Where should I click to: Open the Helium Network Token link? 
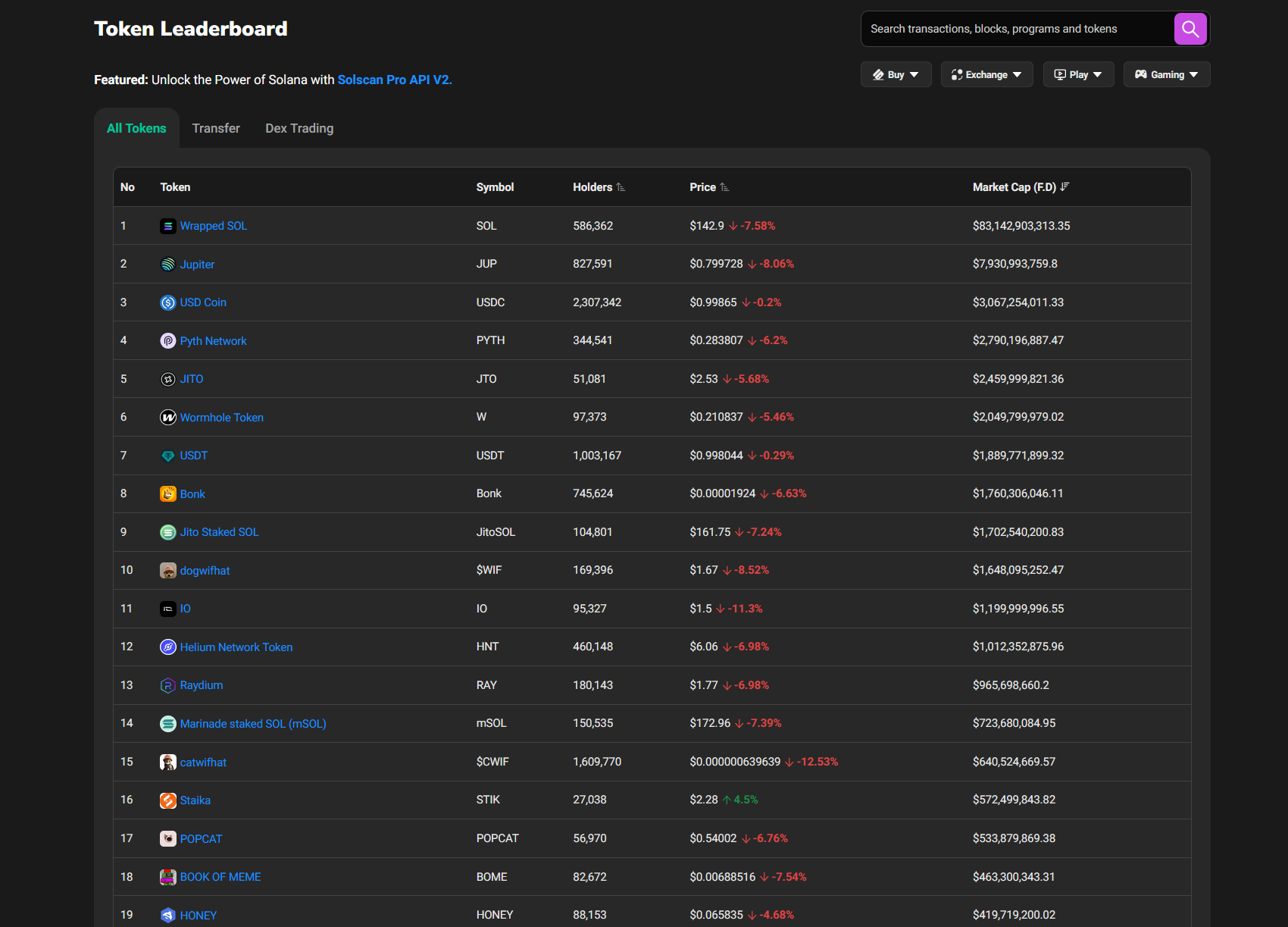[236, 647]
